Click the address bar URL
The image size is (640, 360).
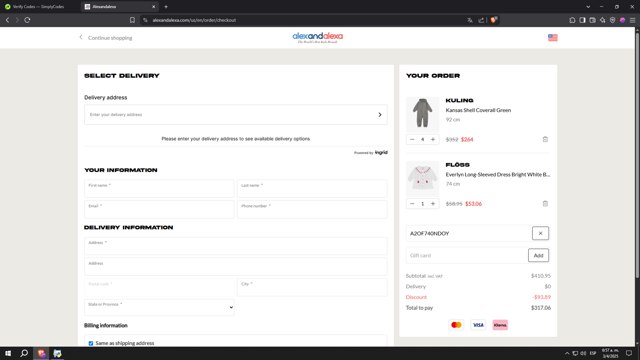[194, 20]
